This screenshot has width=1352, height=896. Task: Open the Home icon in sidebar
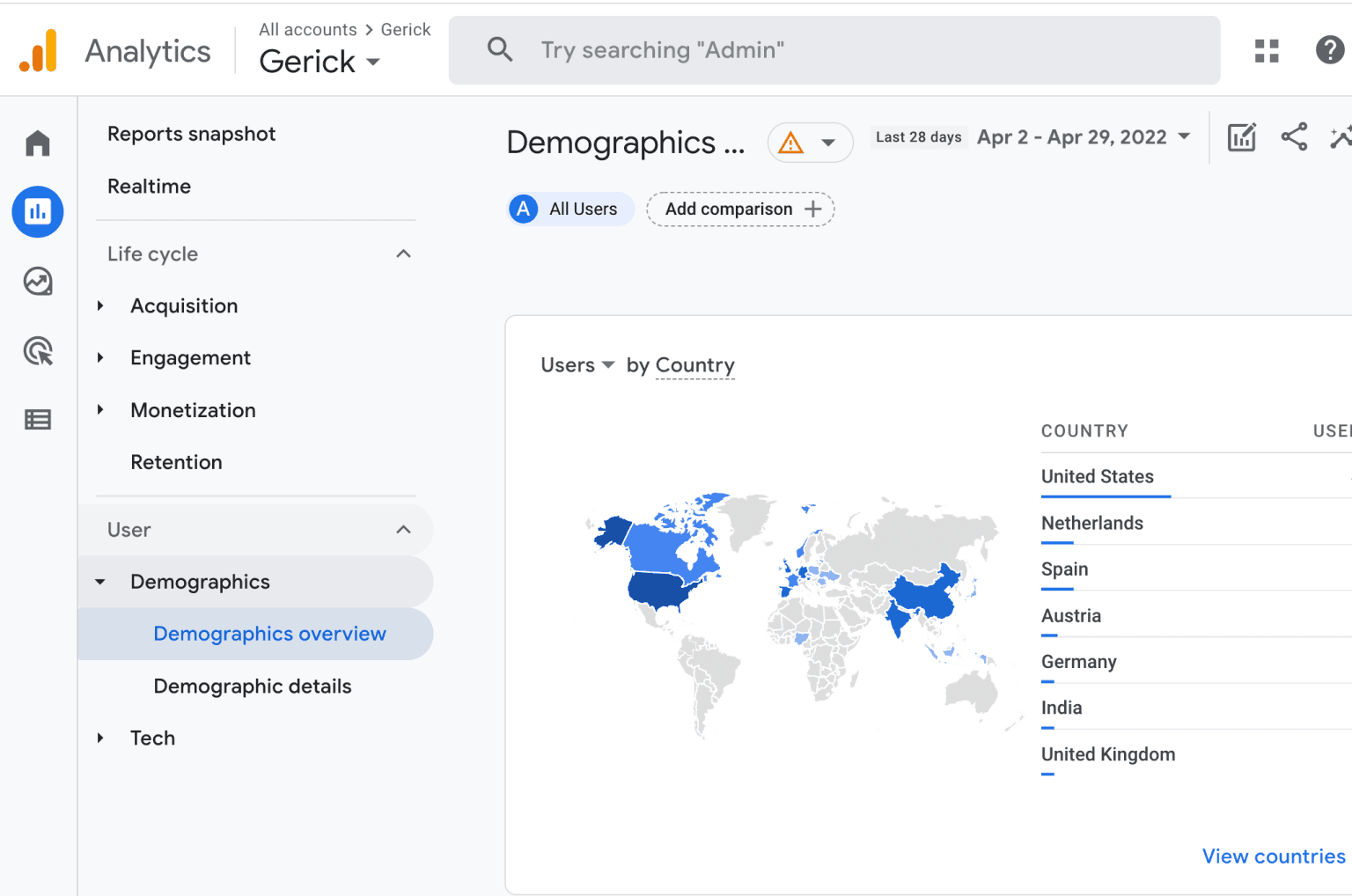(38, 143)
